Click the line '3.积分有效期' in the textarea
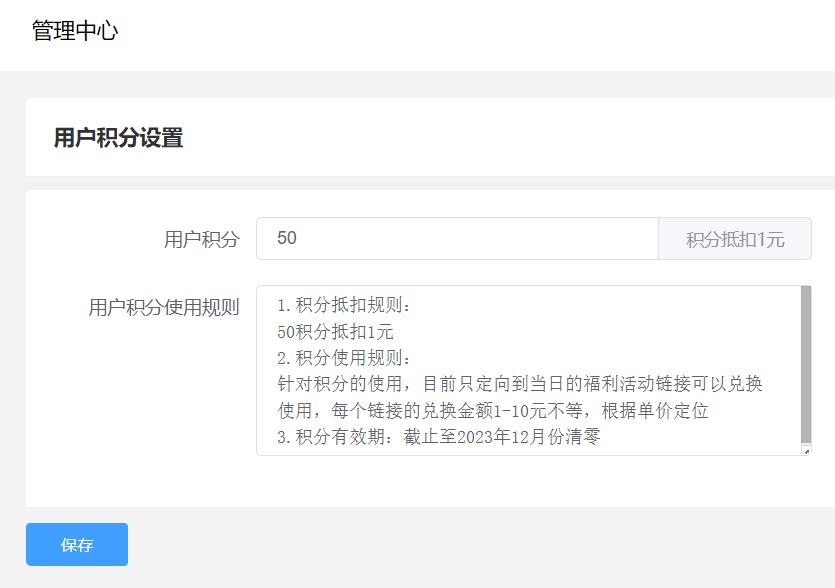 pos(439,437)
